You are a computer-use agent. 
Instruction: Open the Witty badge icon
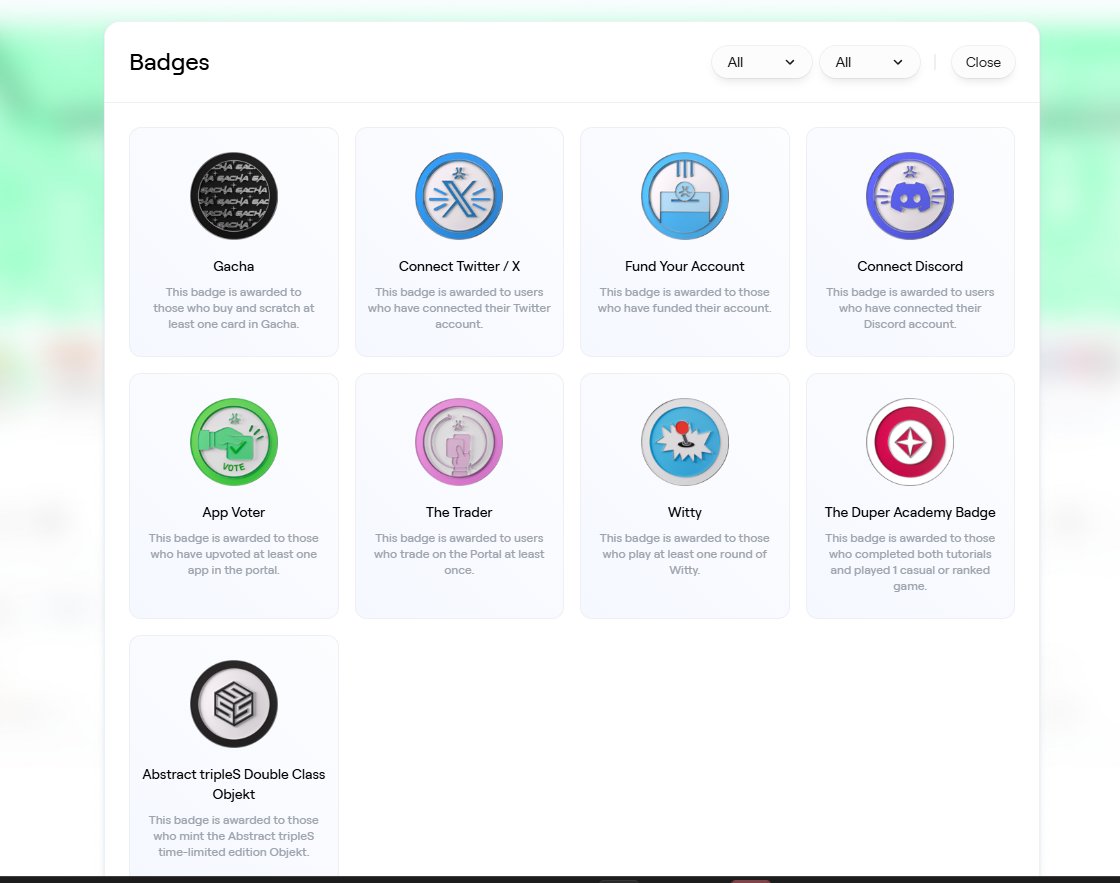(x=685, y=442)
